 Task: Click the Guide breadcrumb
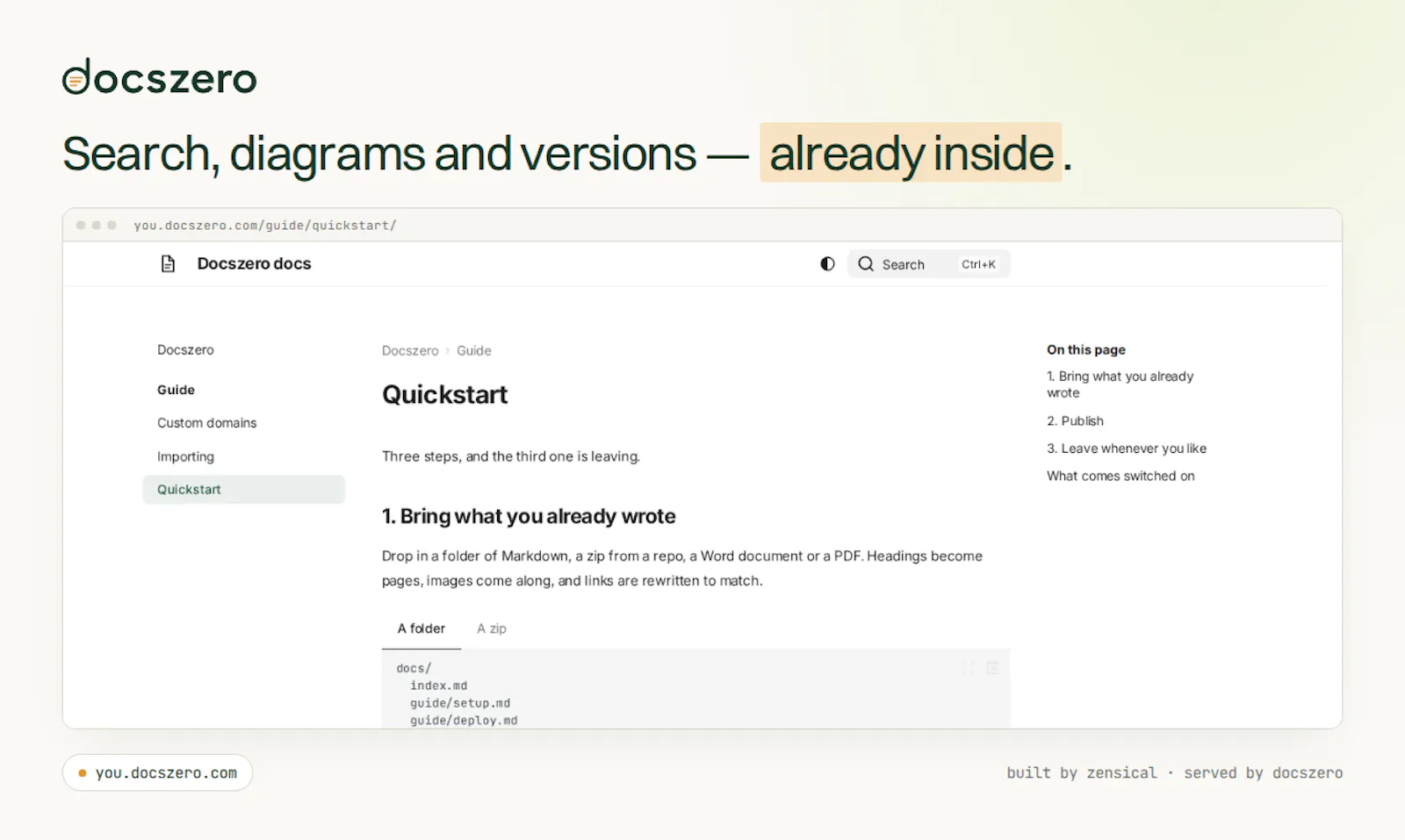point(474,350)
